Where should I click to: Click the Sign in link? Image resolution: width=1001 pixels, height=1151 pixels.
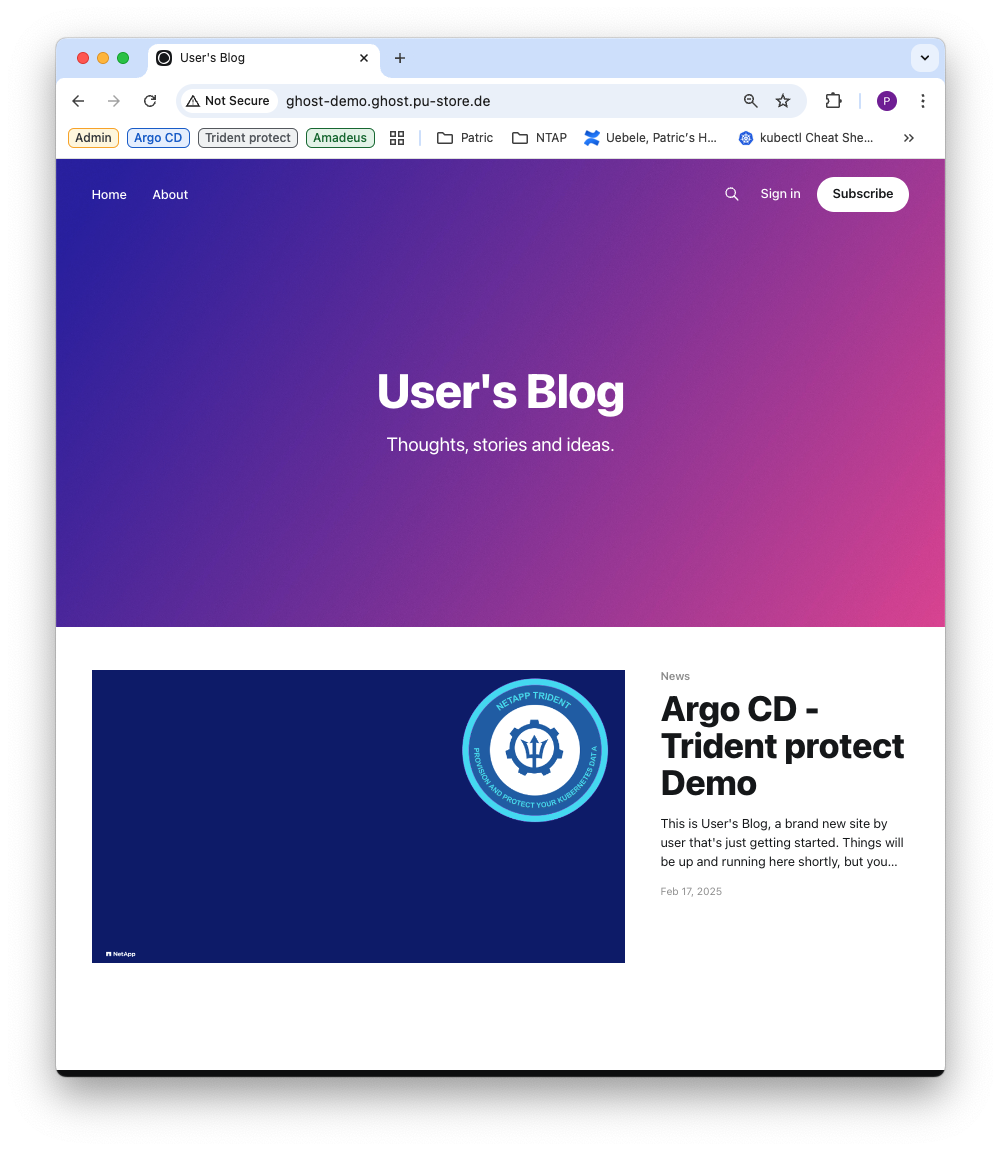(x=780, y=194)
